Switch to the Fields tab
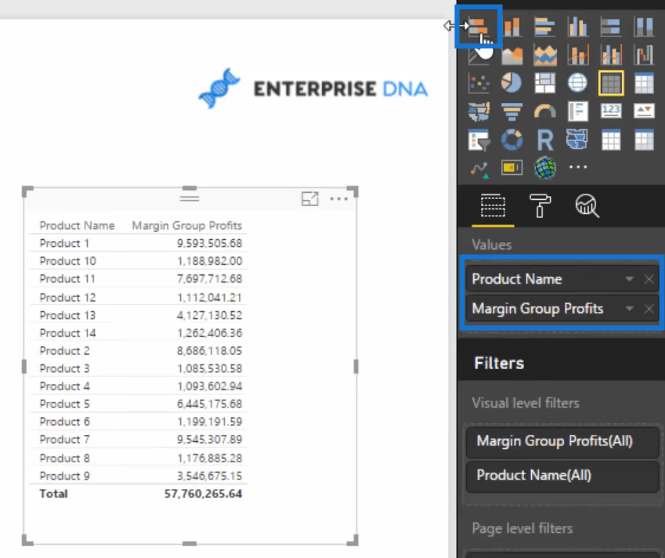The height and width of the screenshot is (558, 665). (493, 206)
